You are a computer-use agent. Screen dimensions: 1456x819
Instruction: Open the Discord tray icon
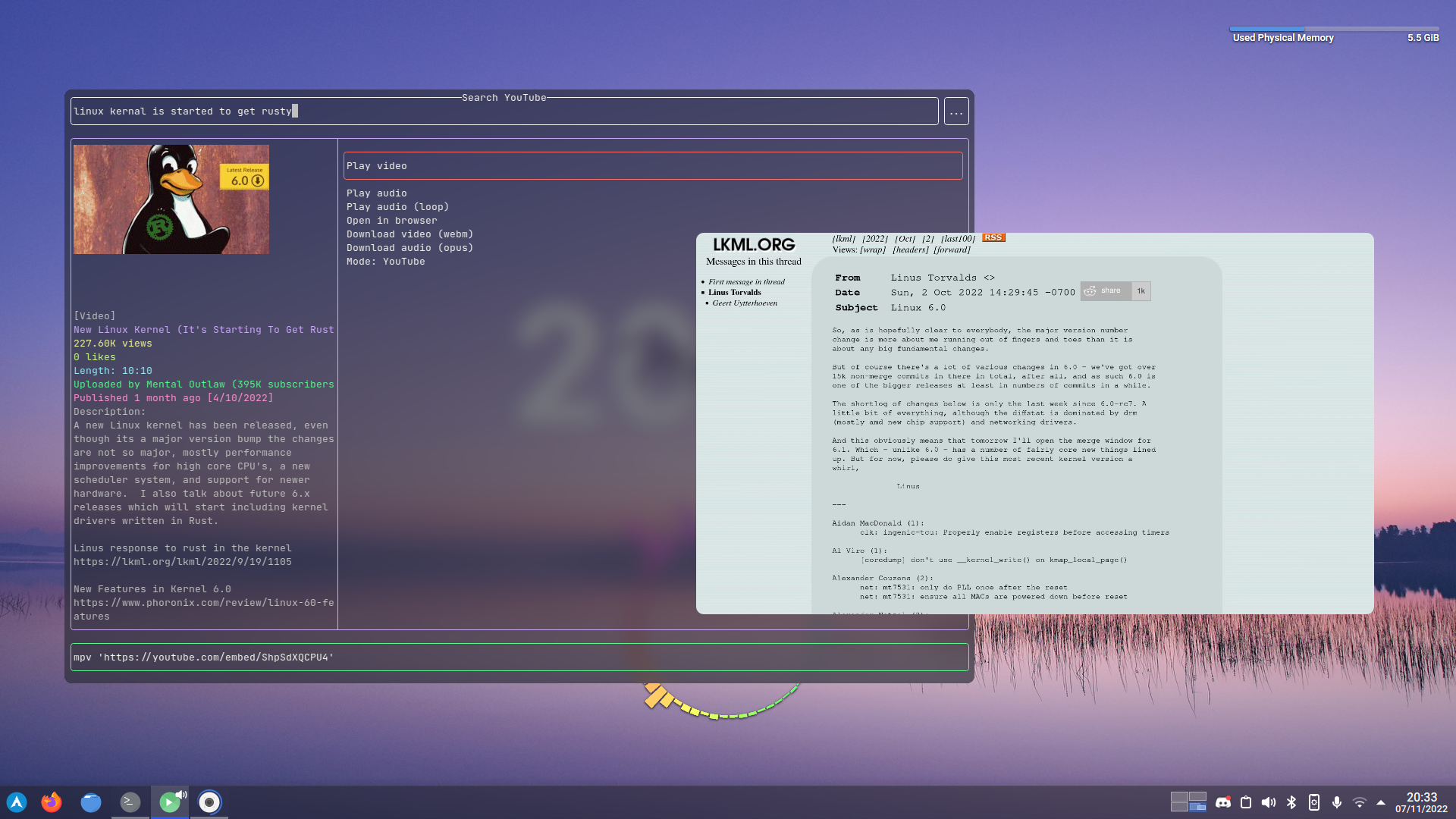[1223, 802]
